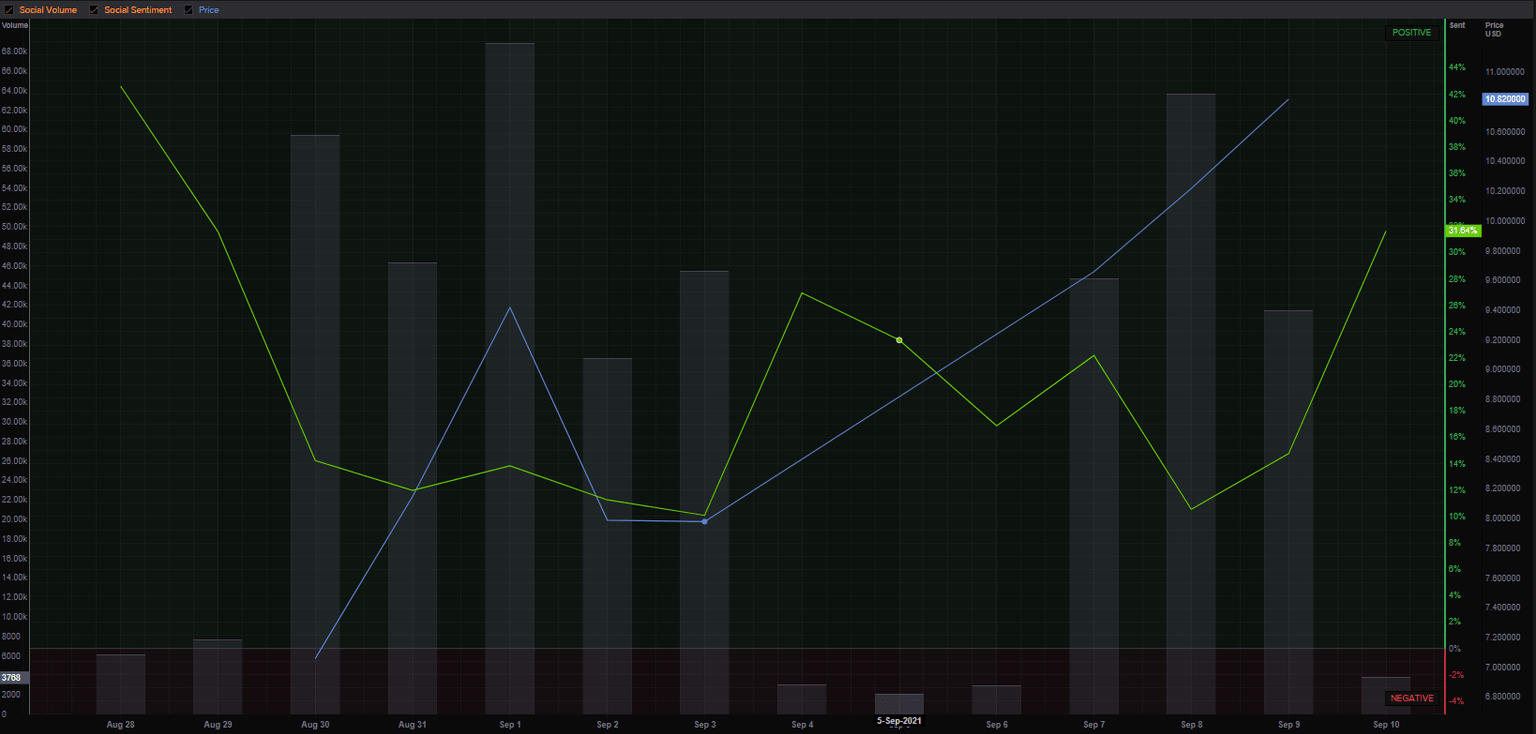The image size is (1536, 734).
Task: Click the Aug 28 social volume bar
Action: (120, 684)
